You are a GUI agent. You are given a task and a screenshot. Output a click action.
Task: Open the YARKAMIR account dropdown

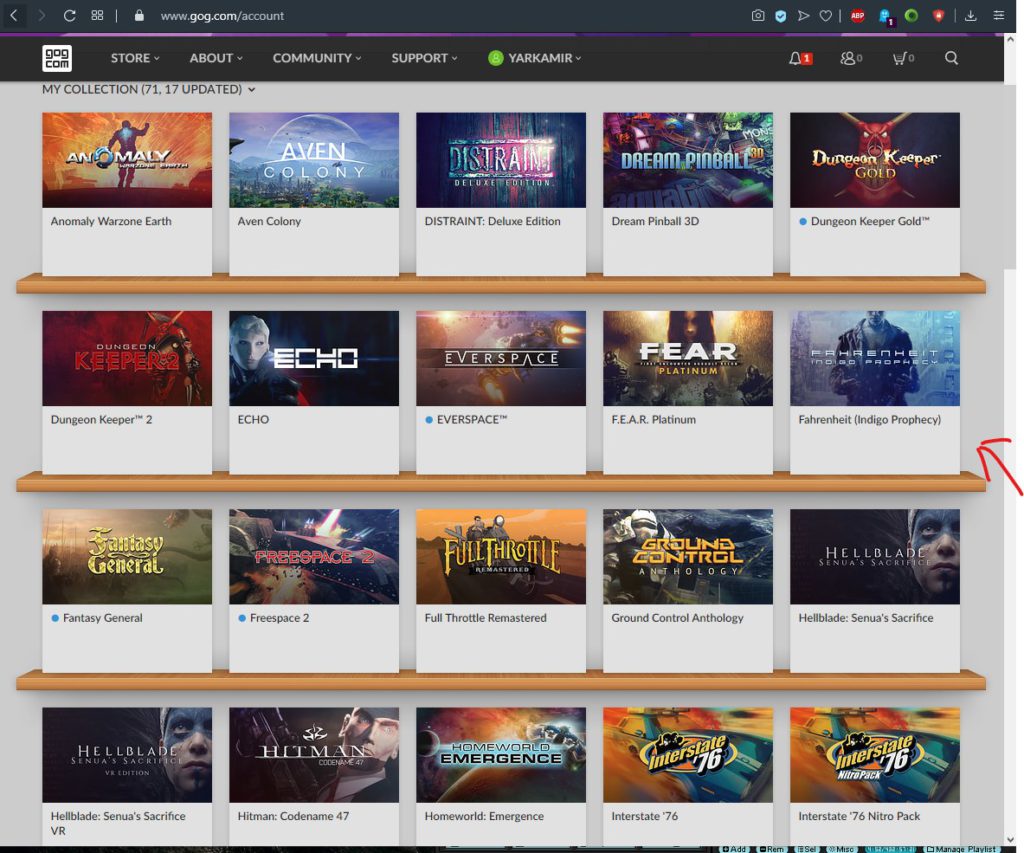pos(545,58)
